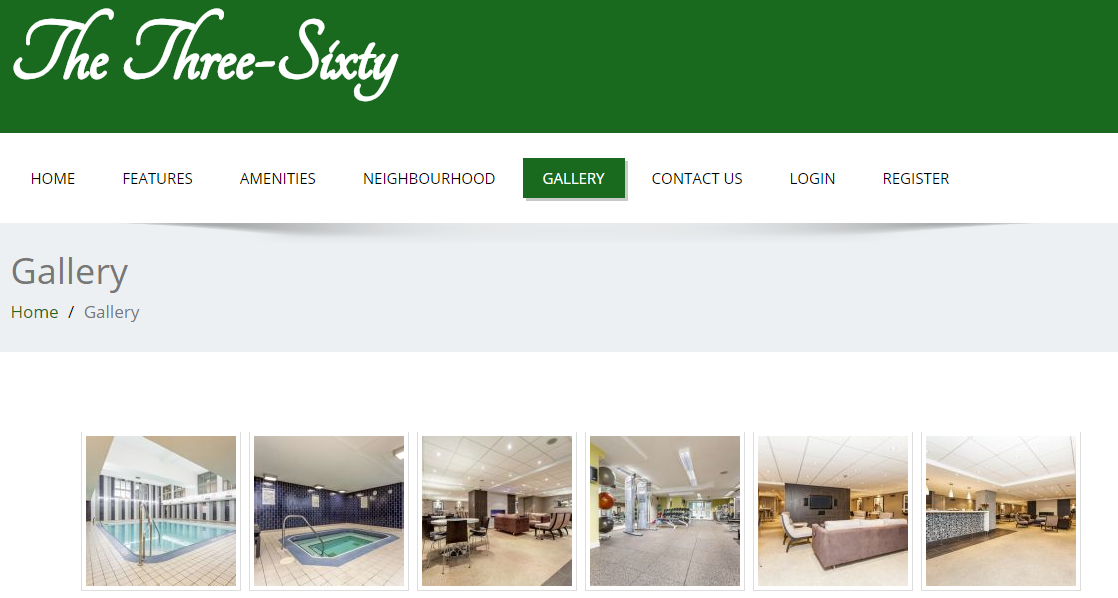Open the indoor swimming pool photo
Image resolution: width=1118 pixels, height=598 pixels.
pyautogui.click(x=161, y=511)
